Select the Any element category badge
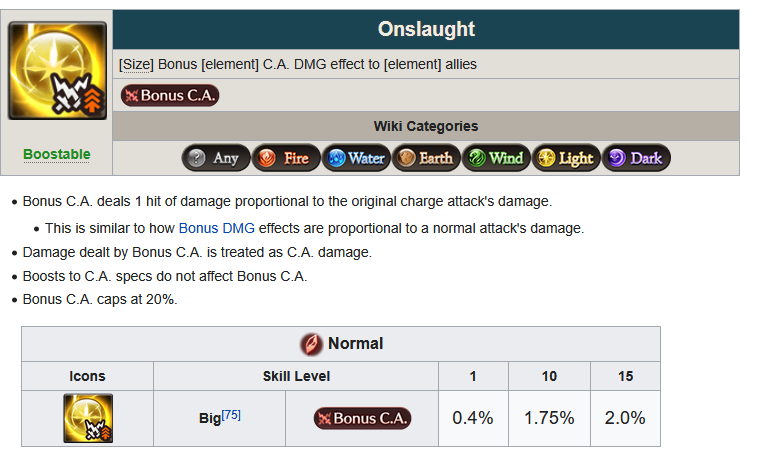The height and width of the screenshot is (455, 759). click(216, 158)
